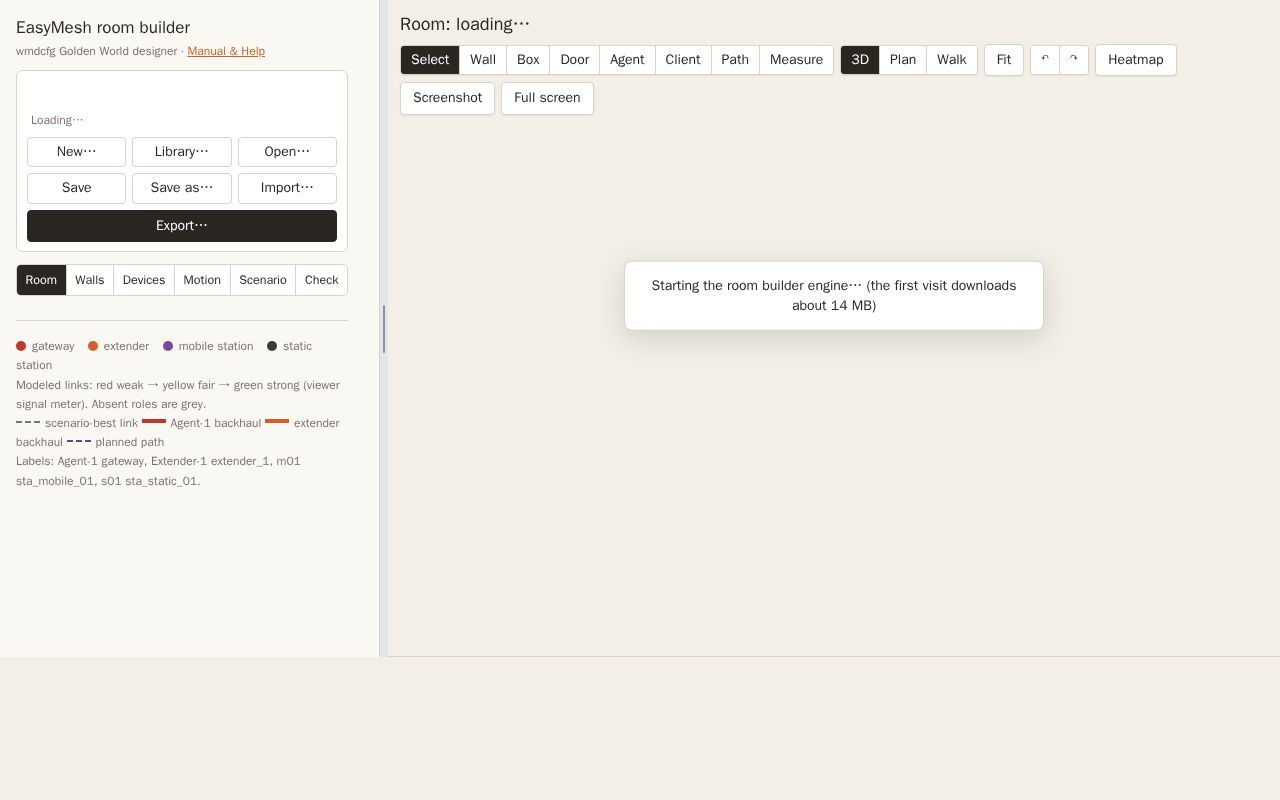Viewport: 1280px width, 800px height.
Task: Open the Check tab
Action: 321,280
